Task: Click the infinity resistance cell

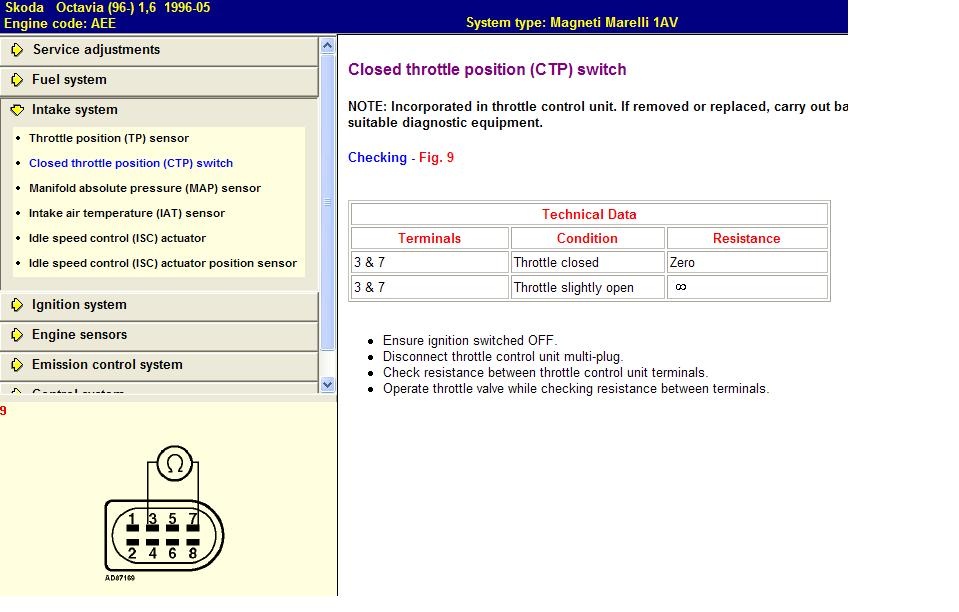Action: [747, 287]
